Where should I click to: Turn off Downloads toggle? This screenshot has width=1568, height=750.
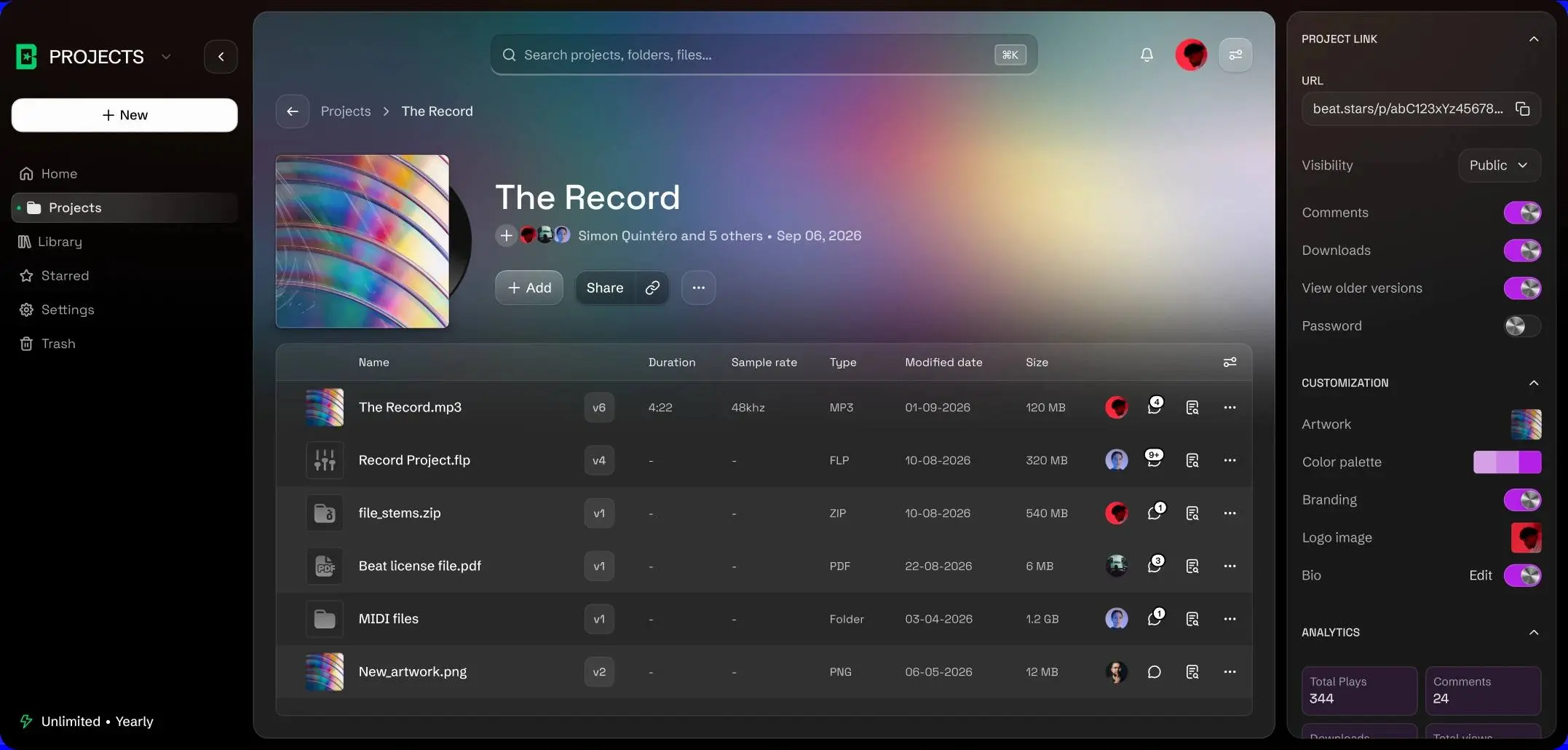[1522, 250]
